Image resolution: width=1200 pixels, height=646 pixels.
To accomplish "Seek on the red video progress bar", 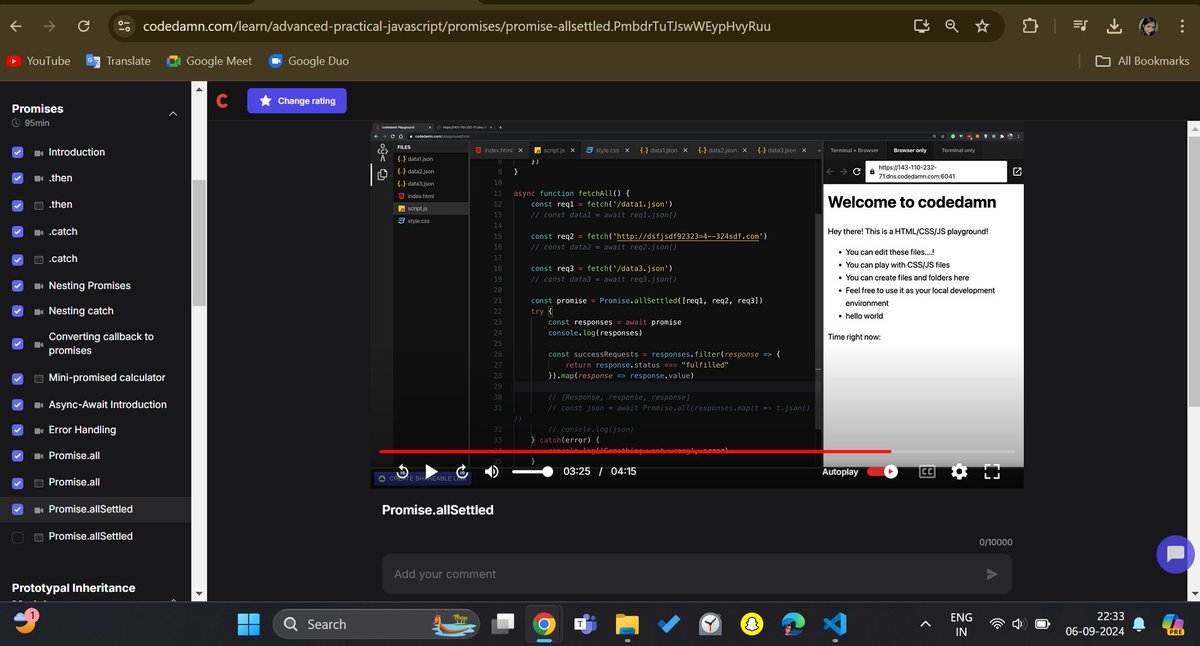I will 697,451.
